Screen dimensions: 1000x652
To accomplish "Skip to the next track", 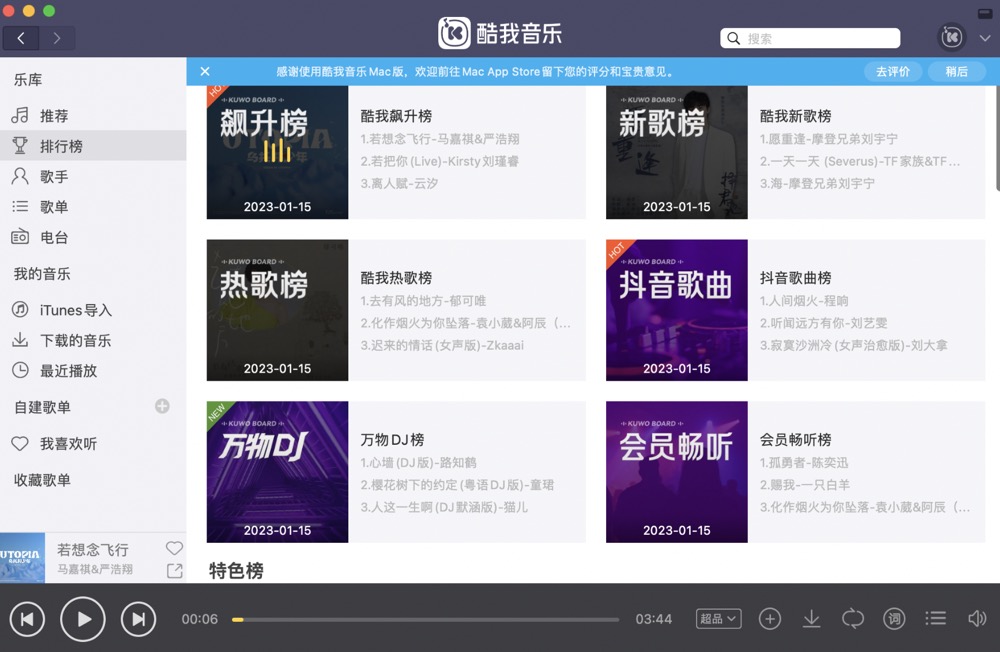I will (138, 619).
